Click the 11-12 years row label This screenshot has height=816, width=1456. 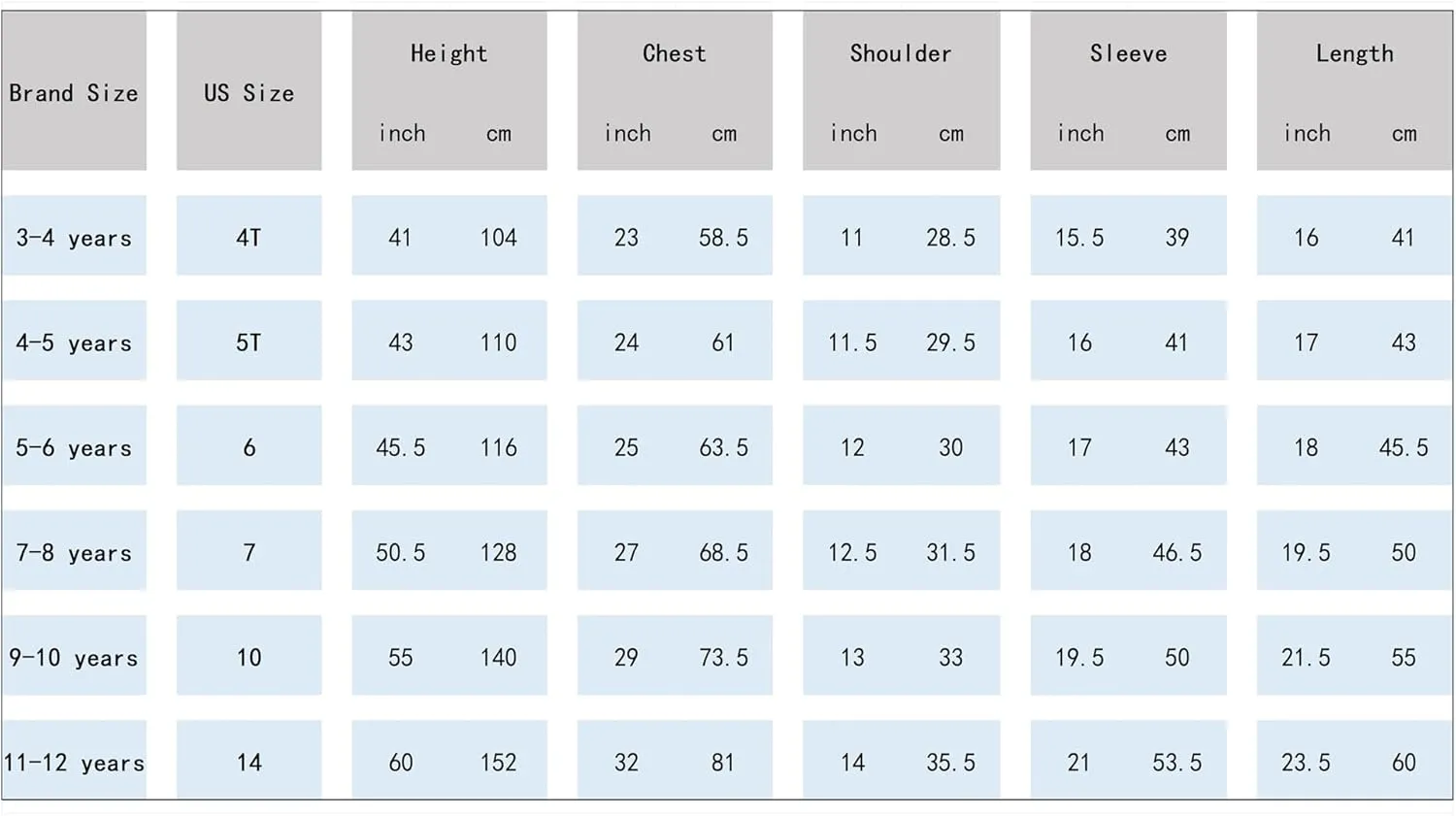[x=74, y=761]
